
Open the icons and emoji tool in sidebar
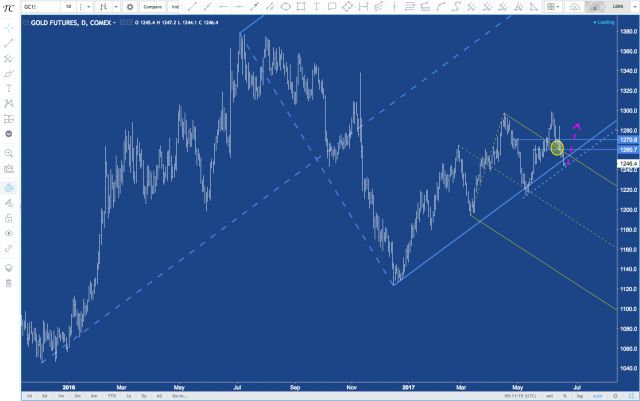tap(9, 134)
